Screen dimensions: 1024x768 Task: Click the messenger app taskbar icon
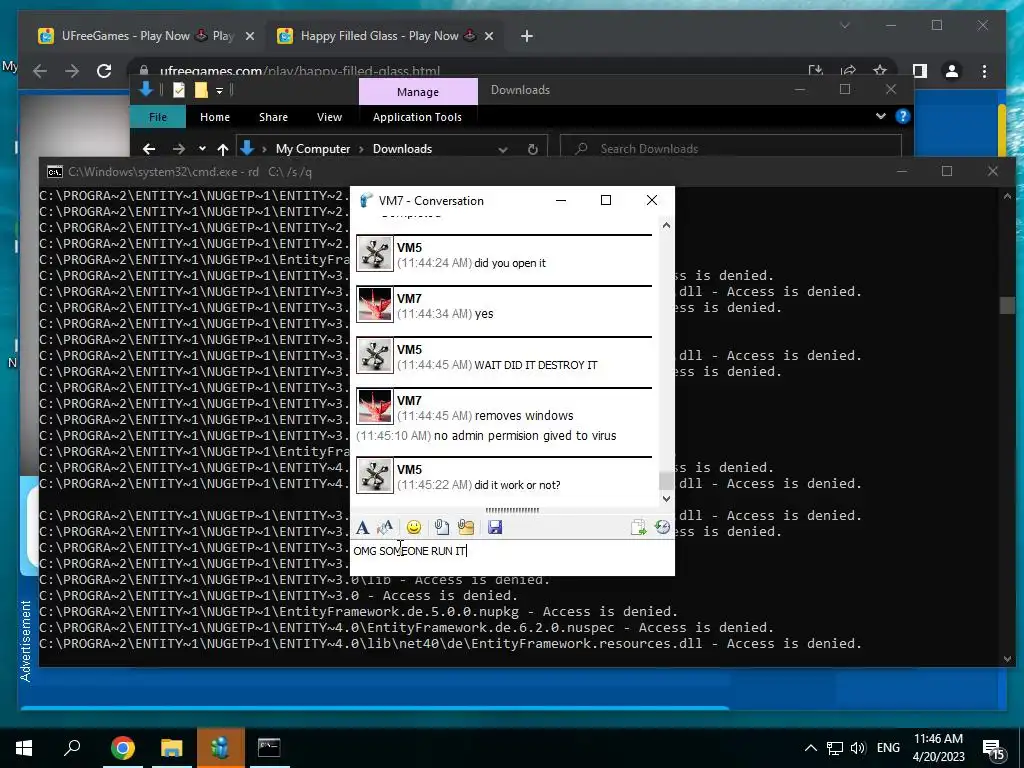(220, 748)
